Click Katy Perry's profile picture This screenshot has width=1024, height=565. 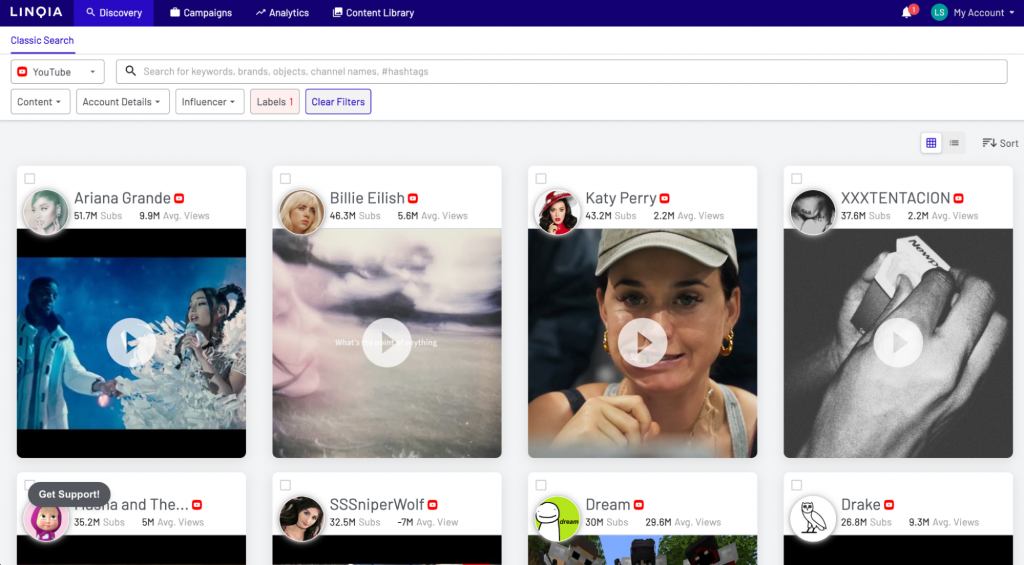pos(557,212)
